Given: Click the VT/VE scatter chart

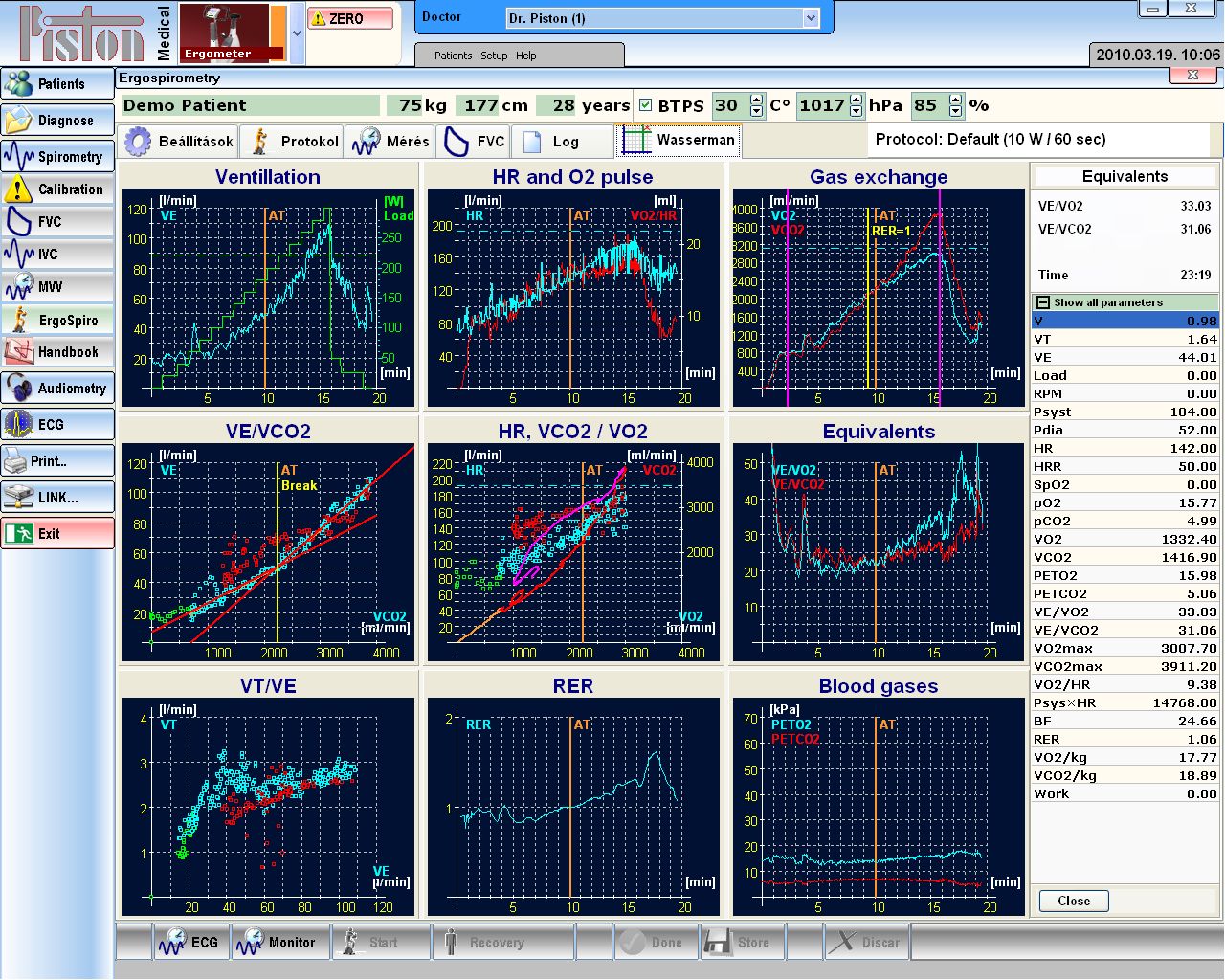Looking at the screenshot, I should click(x=269, y=807).
